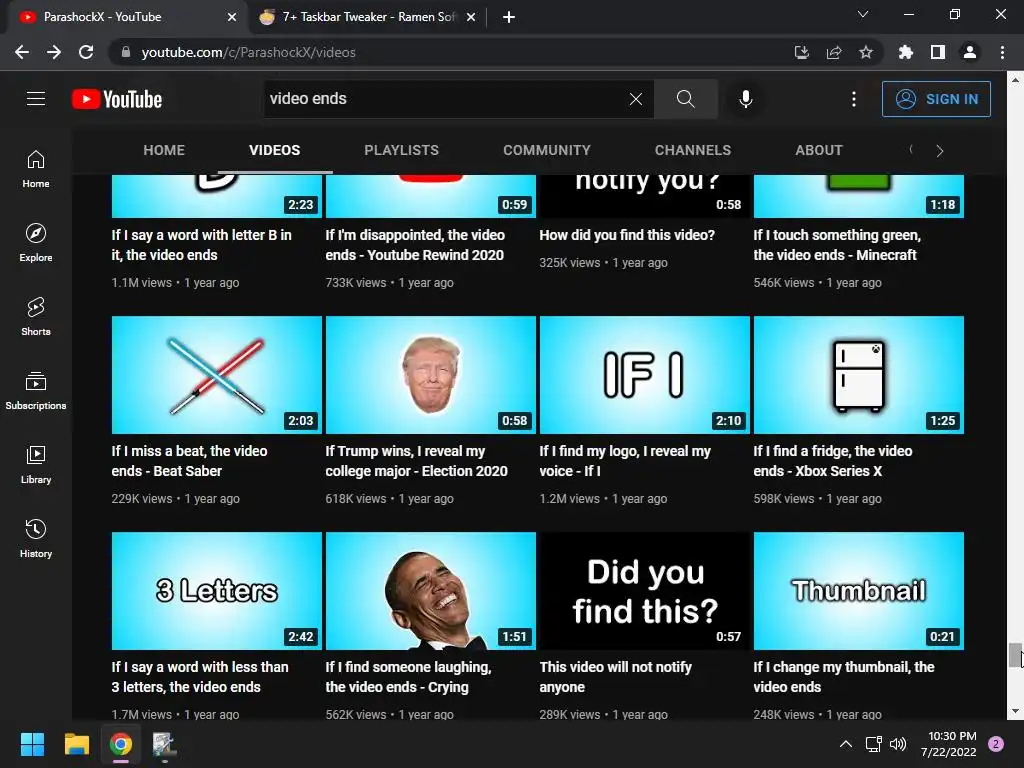The width and height of the screenshot is (1024, 768).
Task: Switch to the PLAYLISTS tab
Action: (x=402, y=150)
